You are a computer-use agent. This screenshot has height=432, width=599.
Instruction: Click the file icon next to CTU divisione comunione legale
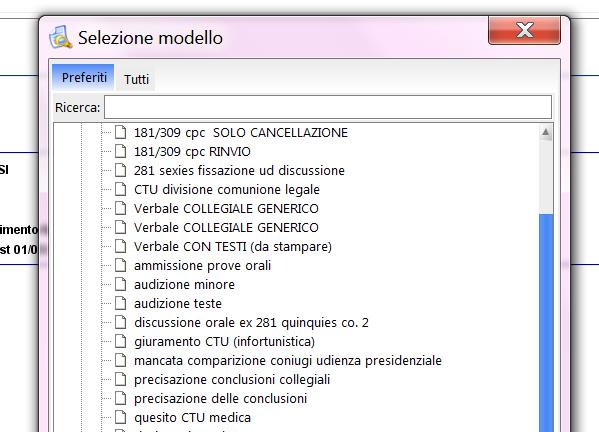pyautogui.click(x=120, y=189)
